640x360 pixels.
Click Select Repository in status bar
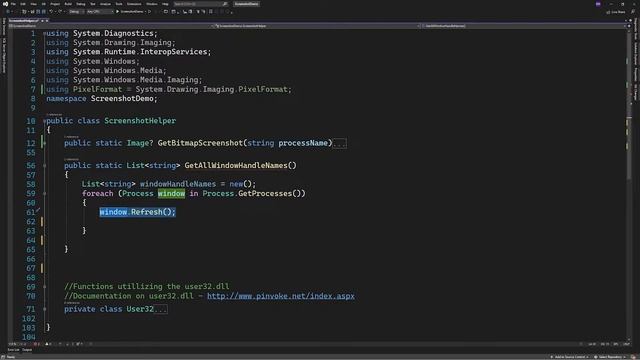coord(610,357)
